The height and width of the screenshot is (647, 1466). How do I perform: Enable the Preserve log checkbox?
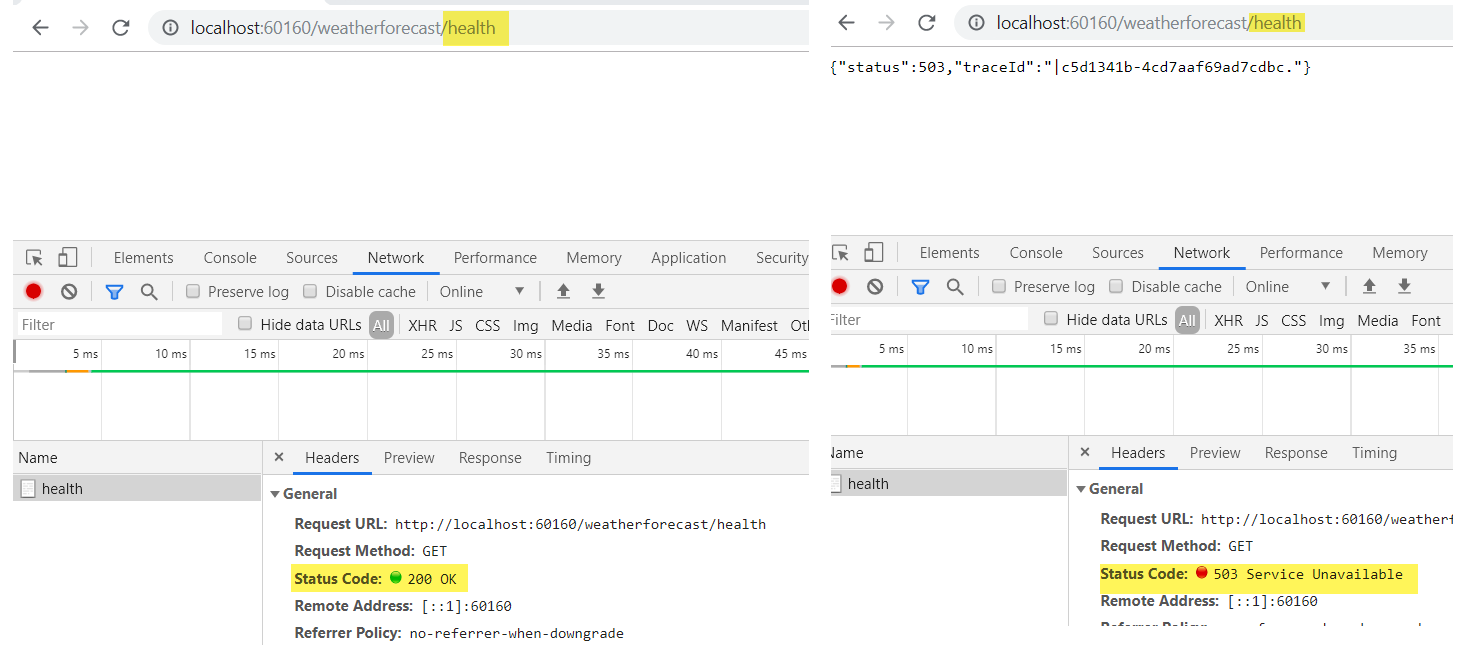point(192,291)
